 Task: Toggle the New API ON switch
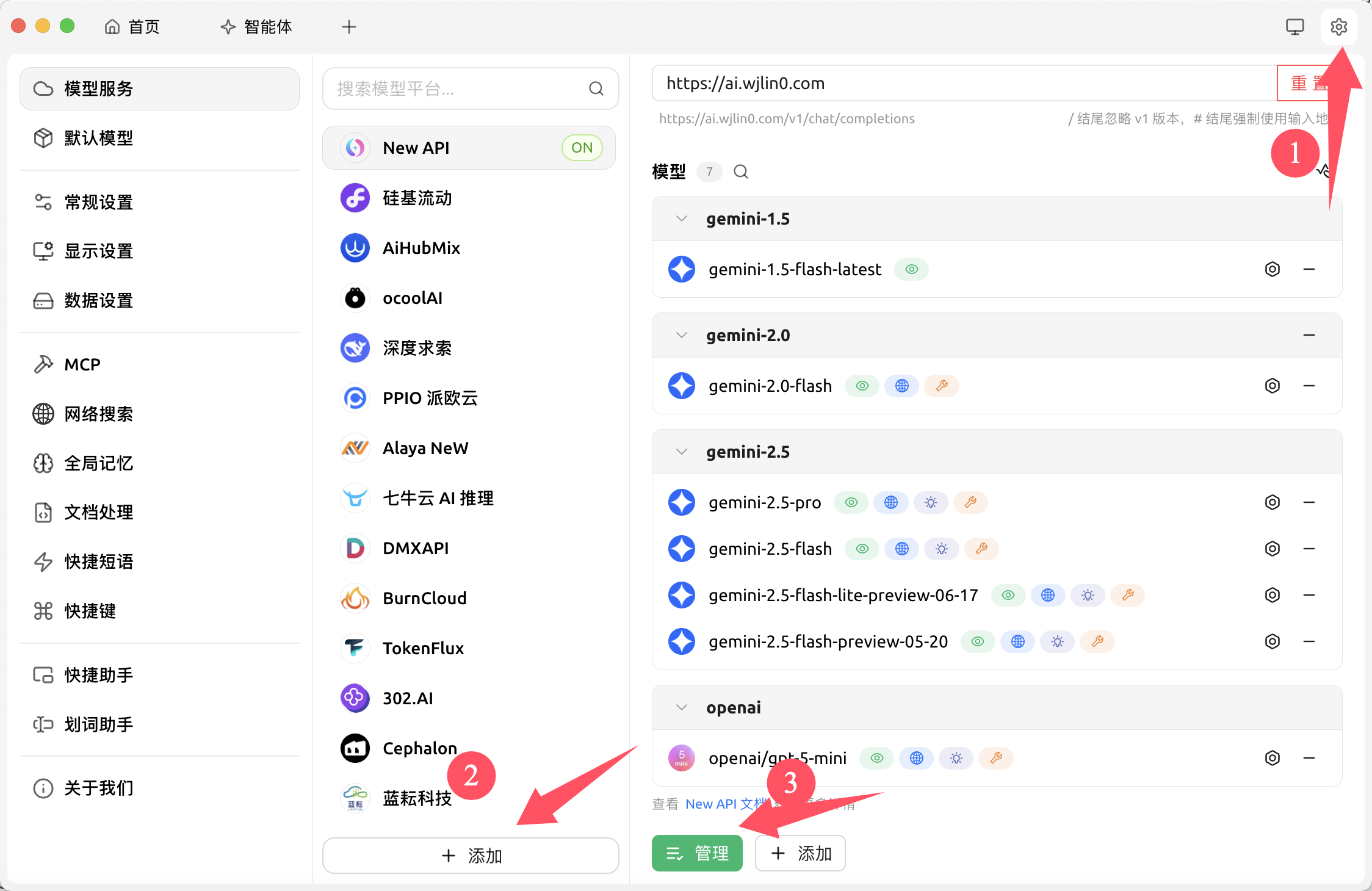click(582, 148)
